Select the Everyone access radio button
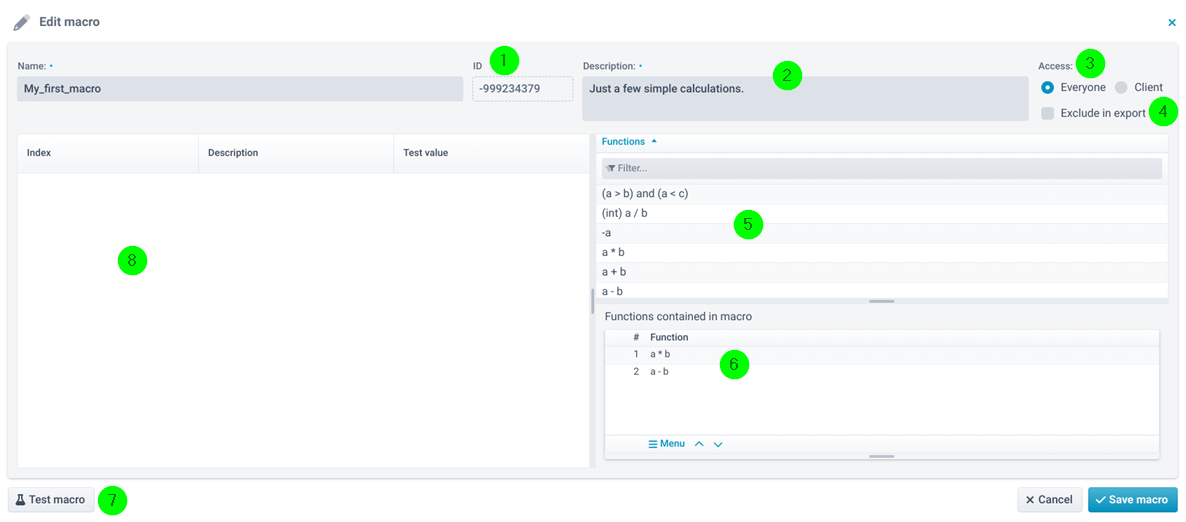This screenshot has width=1186, height=522. click(x=1048, y=87)
